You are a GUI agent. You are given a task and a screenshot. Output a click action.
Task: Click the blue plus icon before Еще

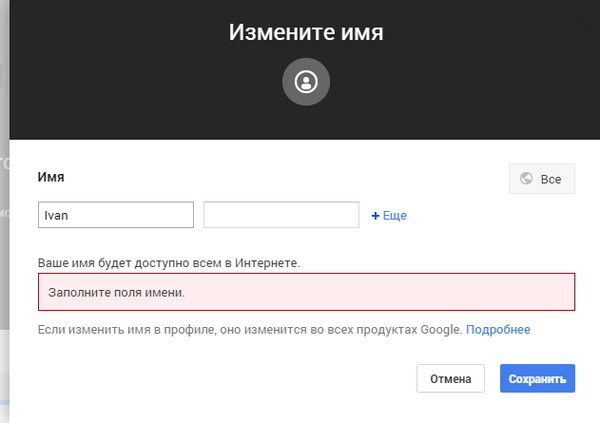point(375,216)
